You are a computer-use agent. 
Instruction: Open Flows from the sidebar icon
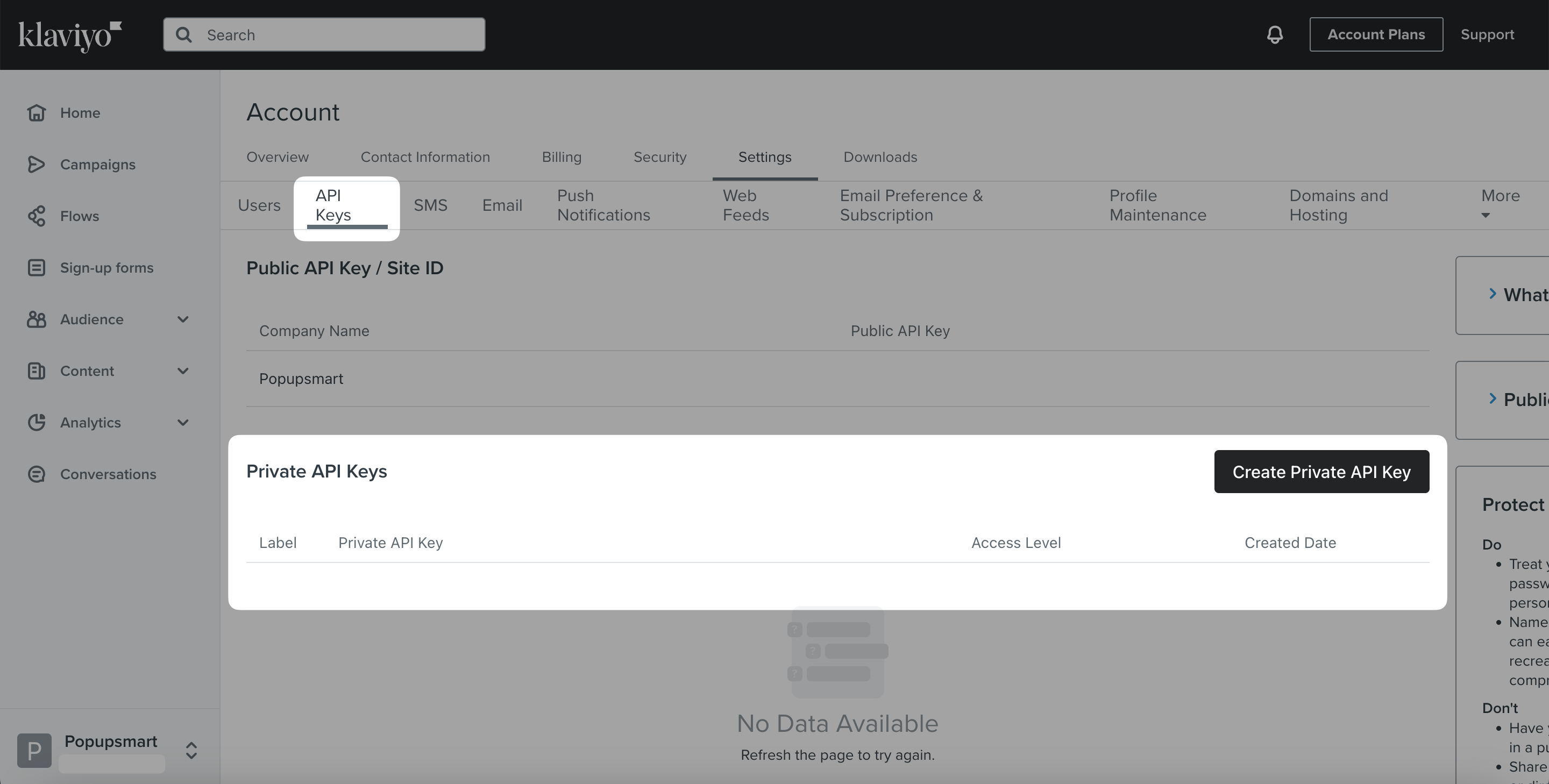[36, 216]
